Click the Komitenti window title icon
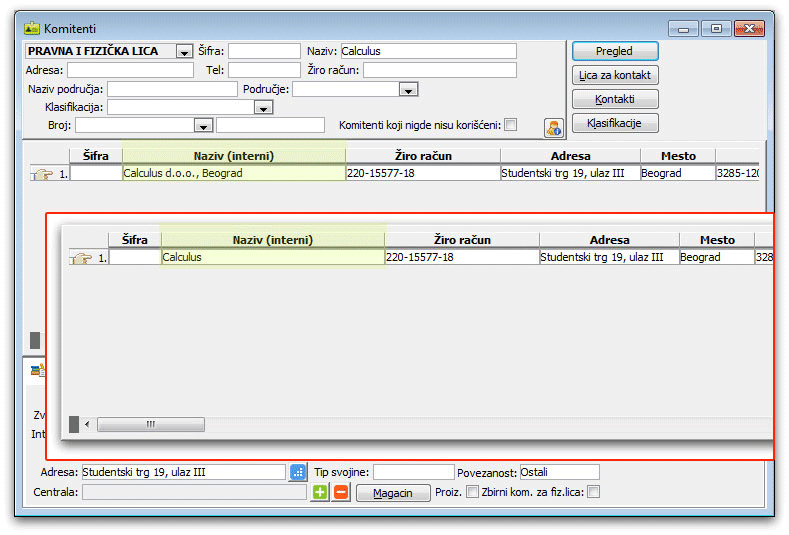789x535 pixels. (x=32, y=28)
